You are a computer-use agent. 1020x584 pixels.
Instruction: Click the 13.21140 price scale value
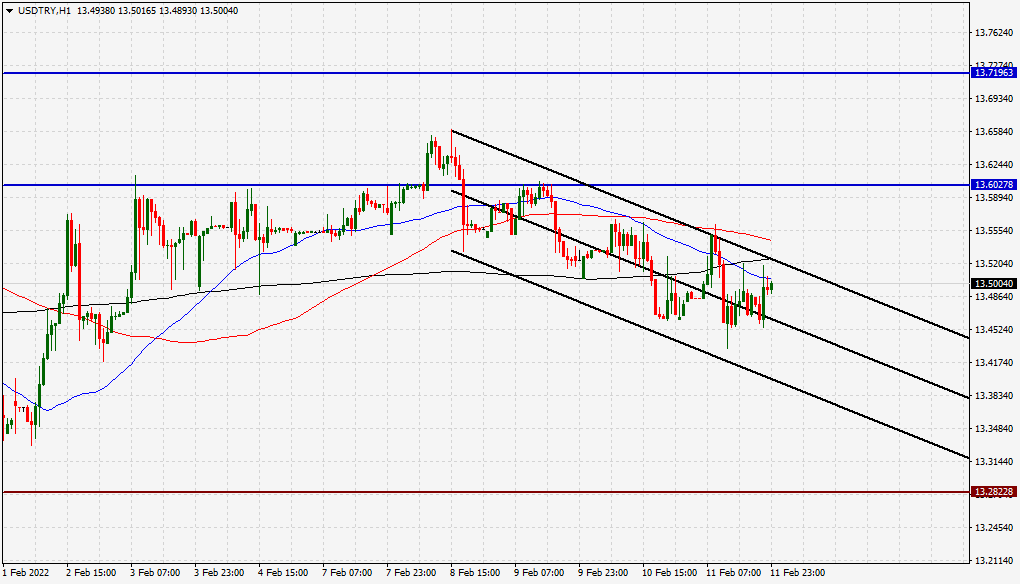(994, 560)
